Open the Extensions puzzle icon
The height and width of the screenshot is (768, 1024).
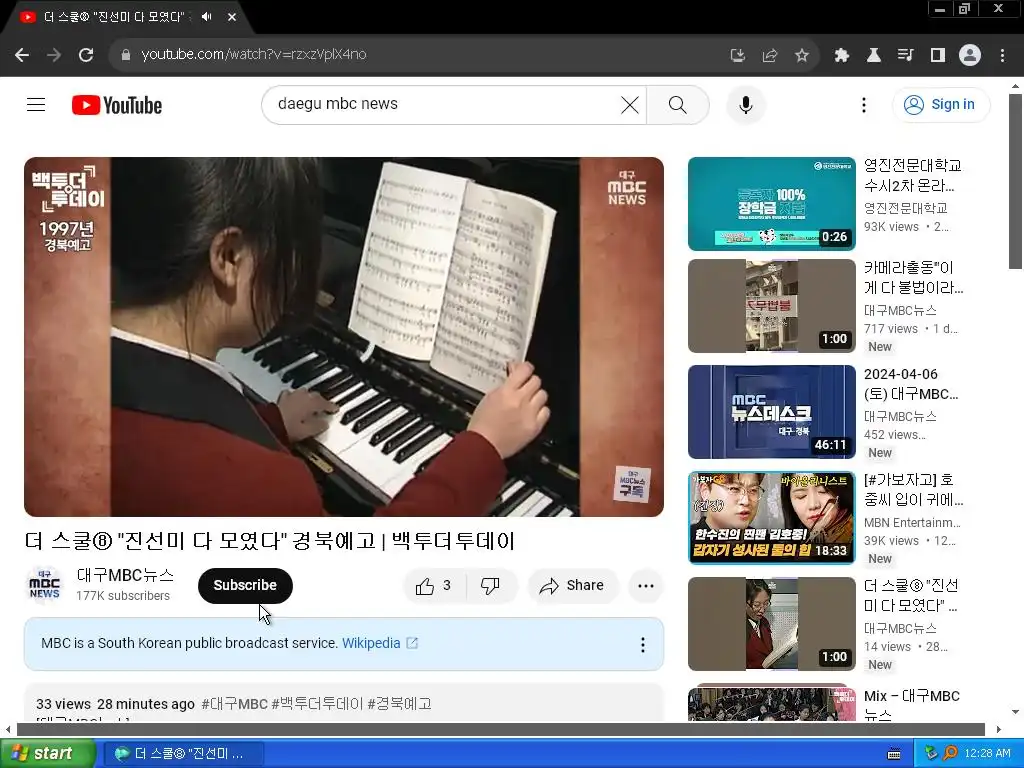[842, 55]
